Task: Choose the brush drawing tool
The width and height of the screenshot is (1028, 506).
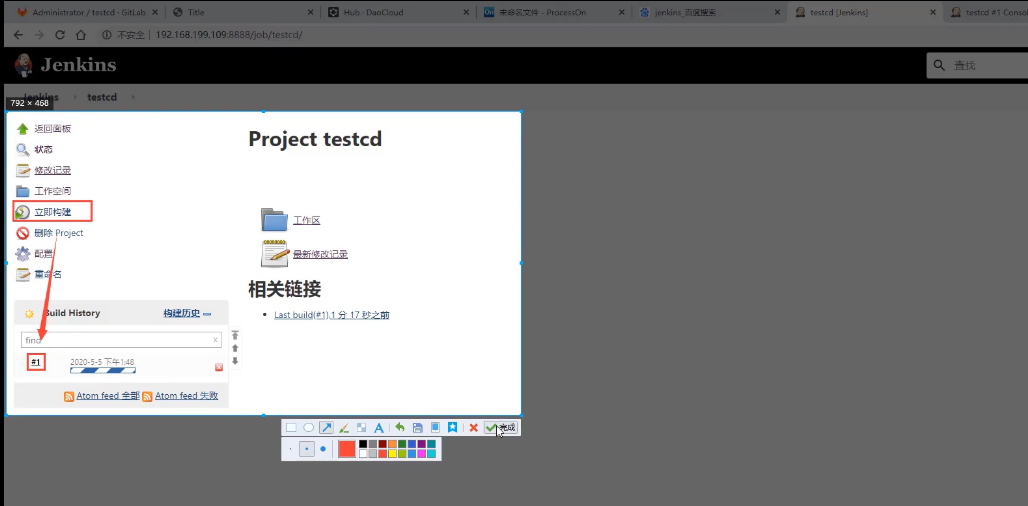Action: click(x=343, y=427)
